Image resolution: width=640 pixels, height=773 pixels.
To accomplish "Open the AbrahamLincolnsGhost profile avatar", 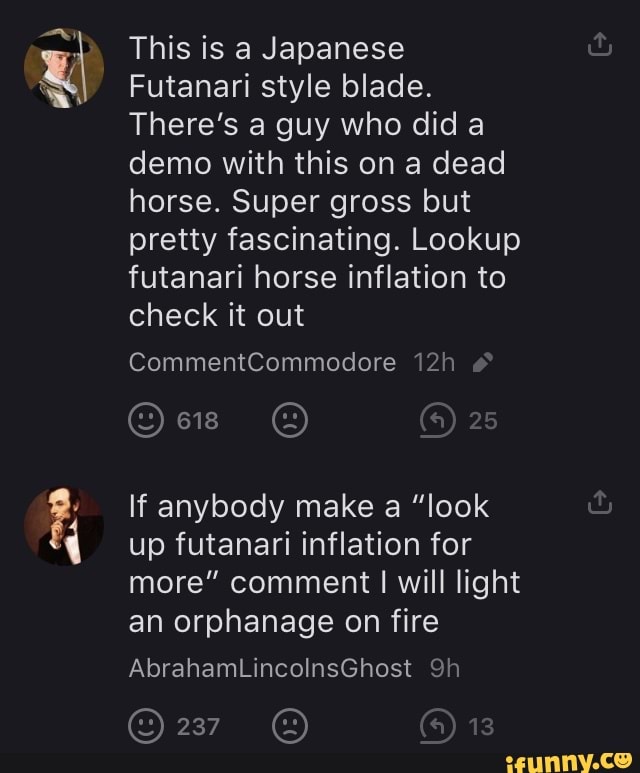I will 63,528.
